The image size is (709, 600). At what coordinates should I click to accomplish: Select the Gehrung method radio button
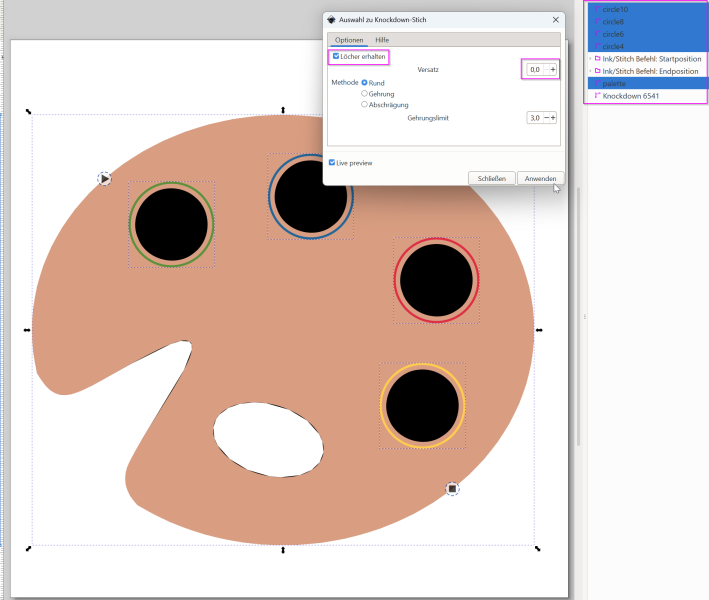pos(364,93)
